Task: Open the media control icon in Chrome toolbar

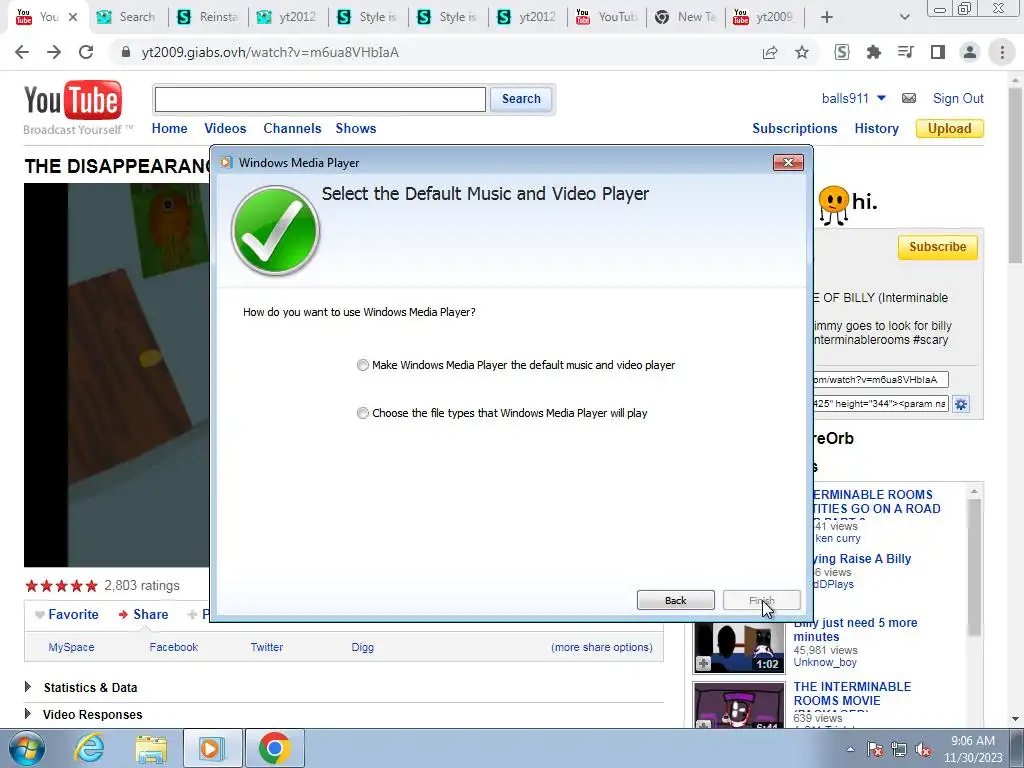Action: (x=906, y=52)
